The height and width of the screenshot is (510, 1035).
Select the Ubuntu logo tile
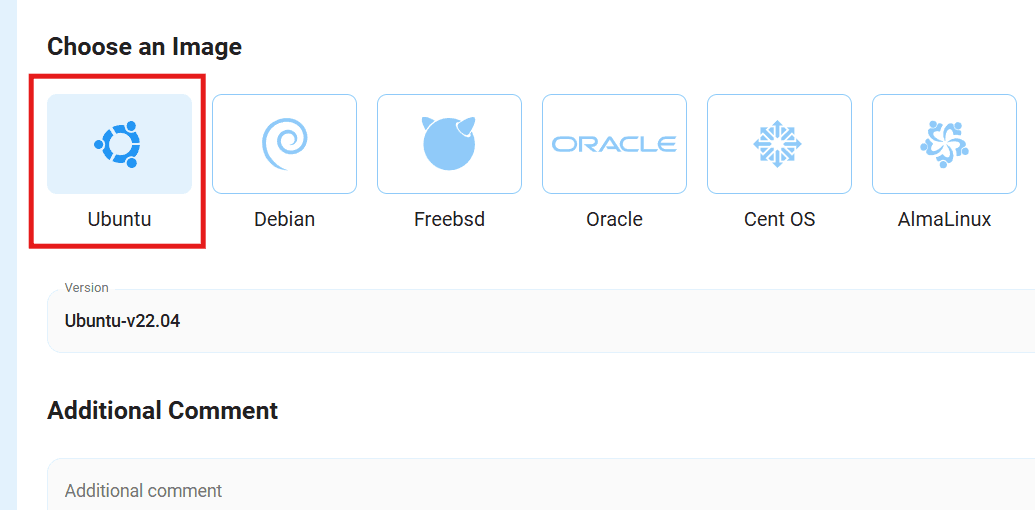pos(119,144)
